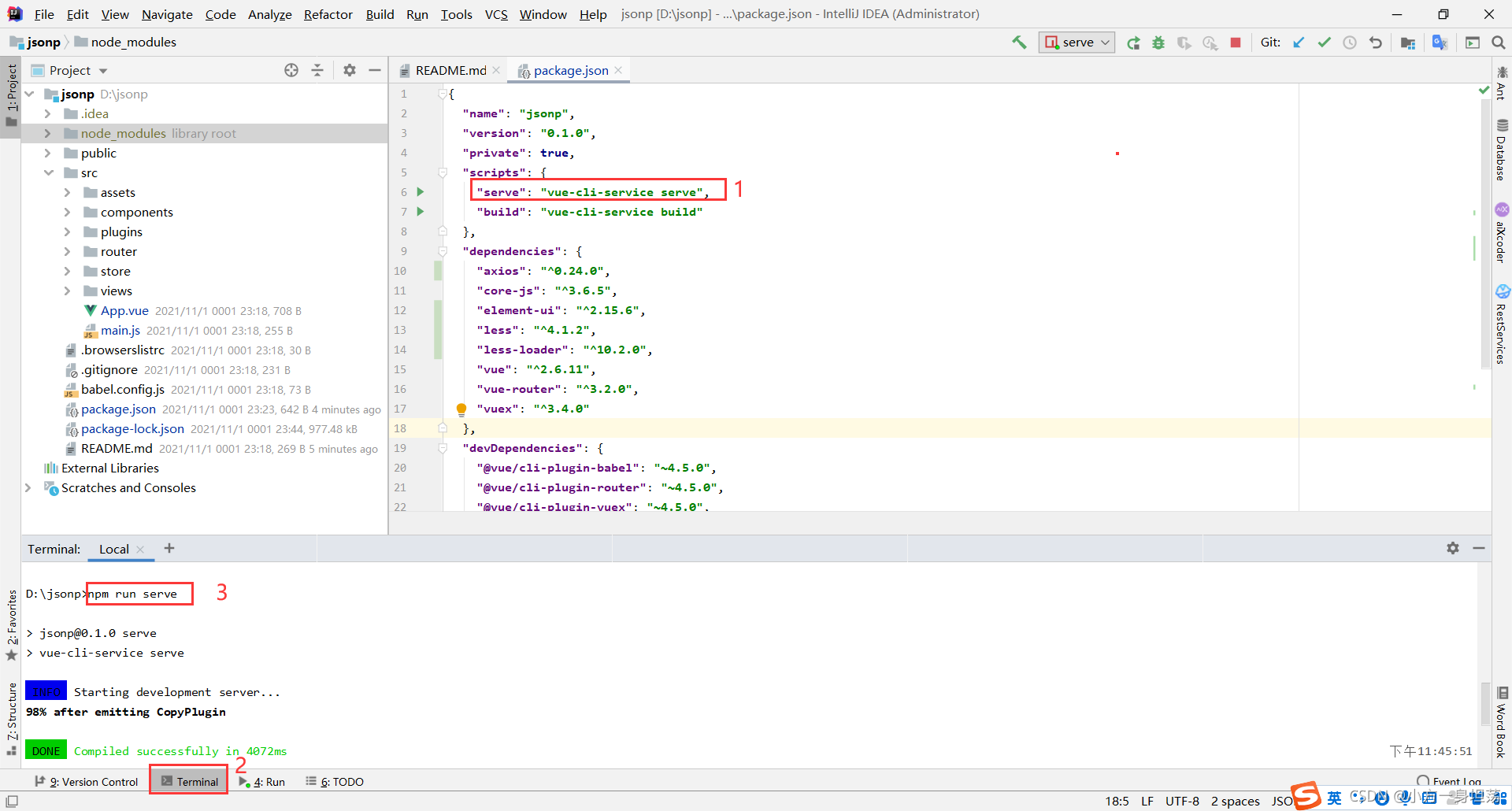
Task: Click the node_modules breadcrumb
Action: 133,42
